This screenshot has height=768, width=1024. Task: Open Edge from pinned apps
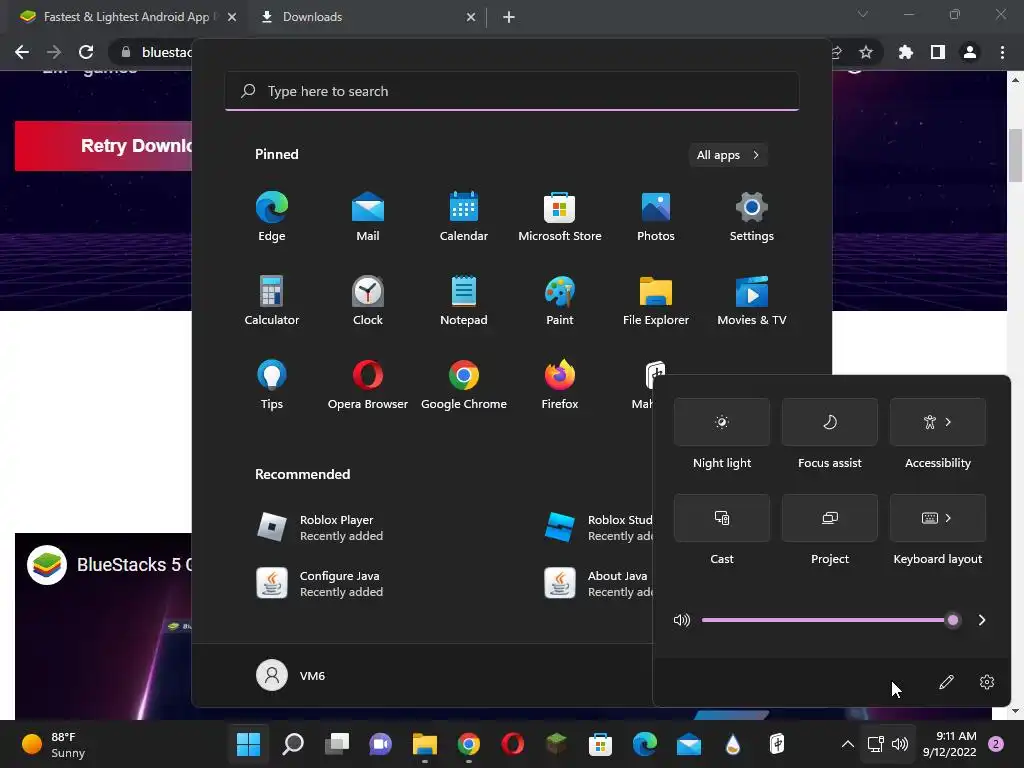(272, 216)
